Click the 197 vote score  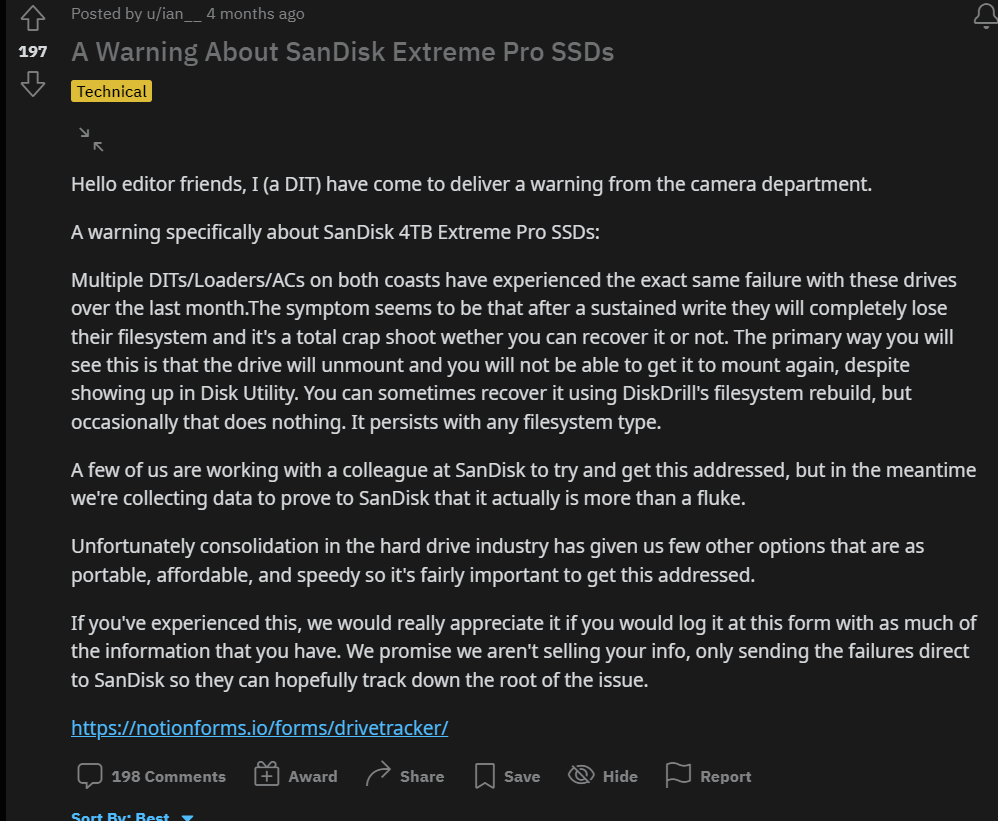(x=32, y=52)
